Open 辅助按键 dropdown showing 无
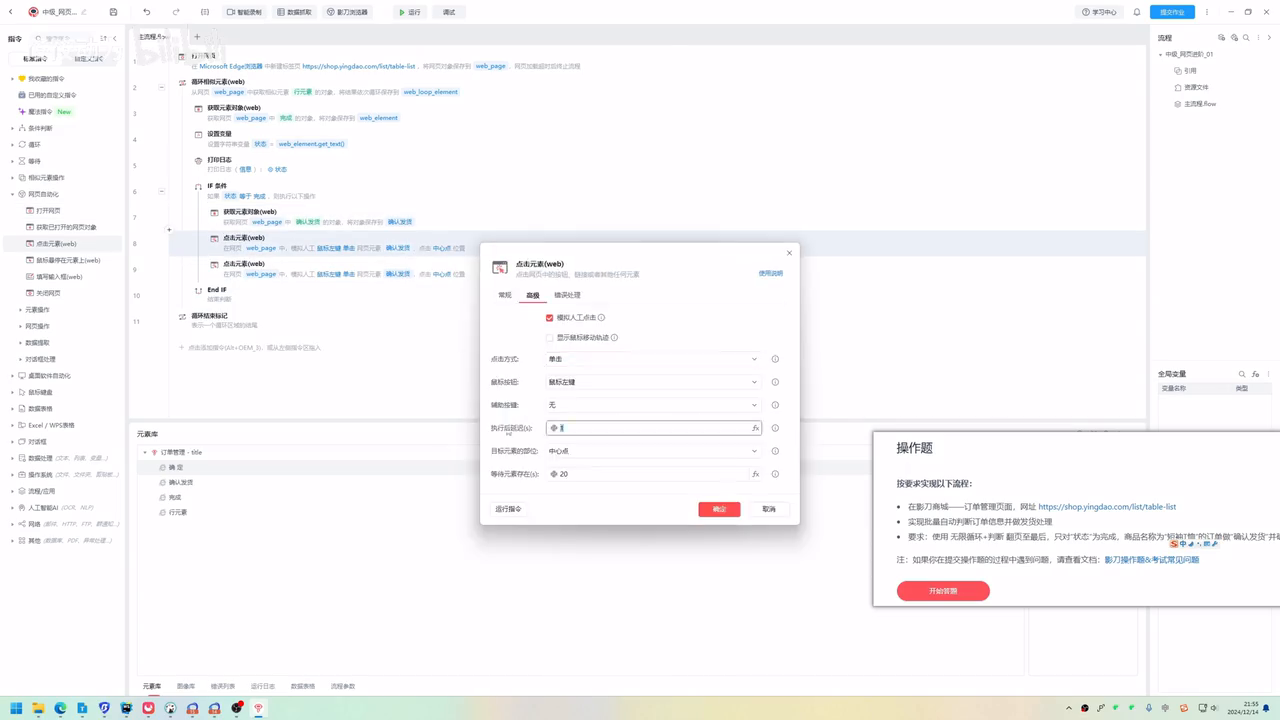The image size is (1280, 720). click(x=653, y=405)
